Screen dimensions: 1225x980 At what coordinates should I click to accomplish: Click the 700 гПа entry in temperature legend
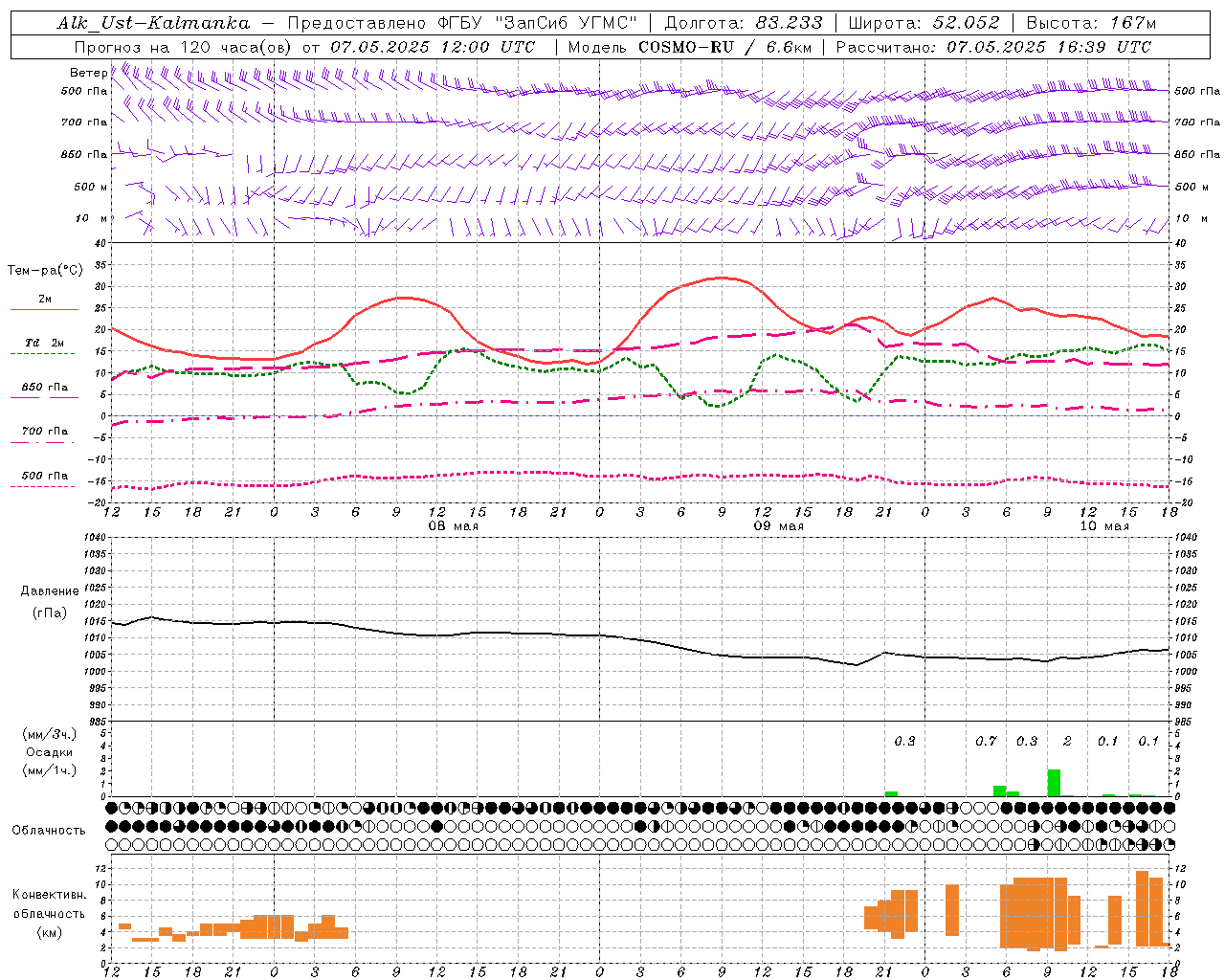(x=45, y=432)
